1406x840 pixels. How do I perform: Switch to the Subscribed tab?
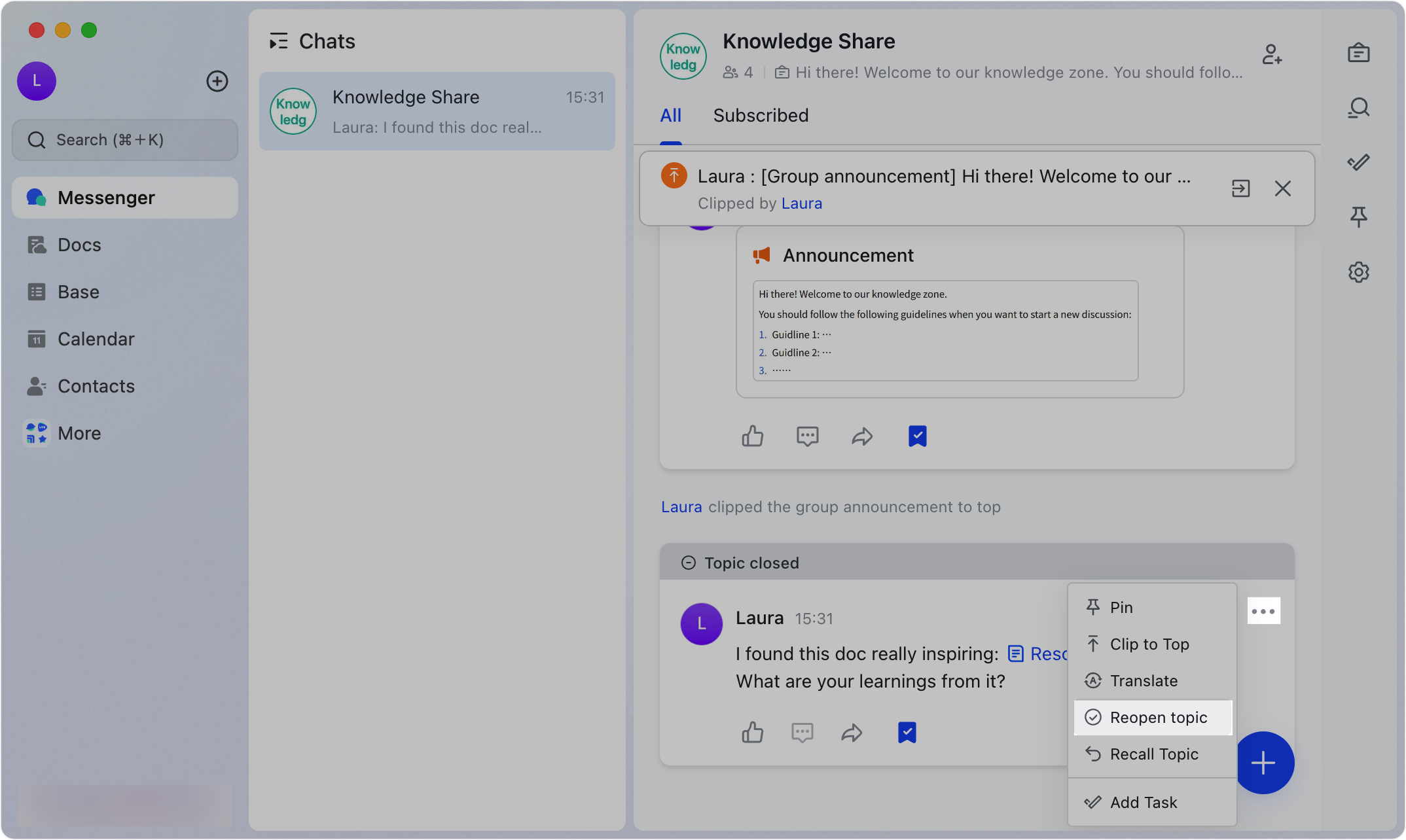click(761, 115)
